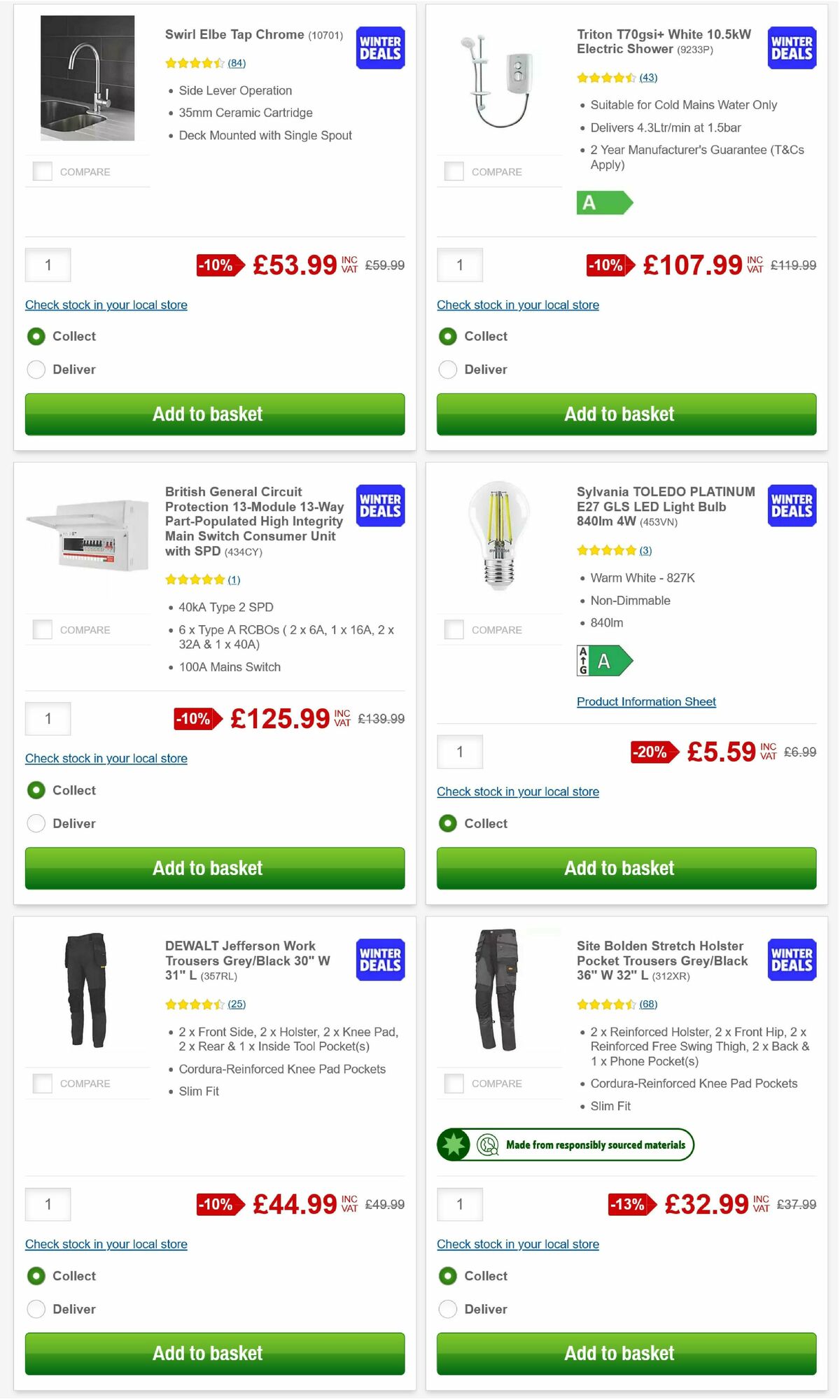Select Deliver for DEWALT Jefferson trousers
Viewport: 840px width, 1400px height.
click(x=36, y=1309)
